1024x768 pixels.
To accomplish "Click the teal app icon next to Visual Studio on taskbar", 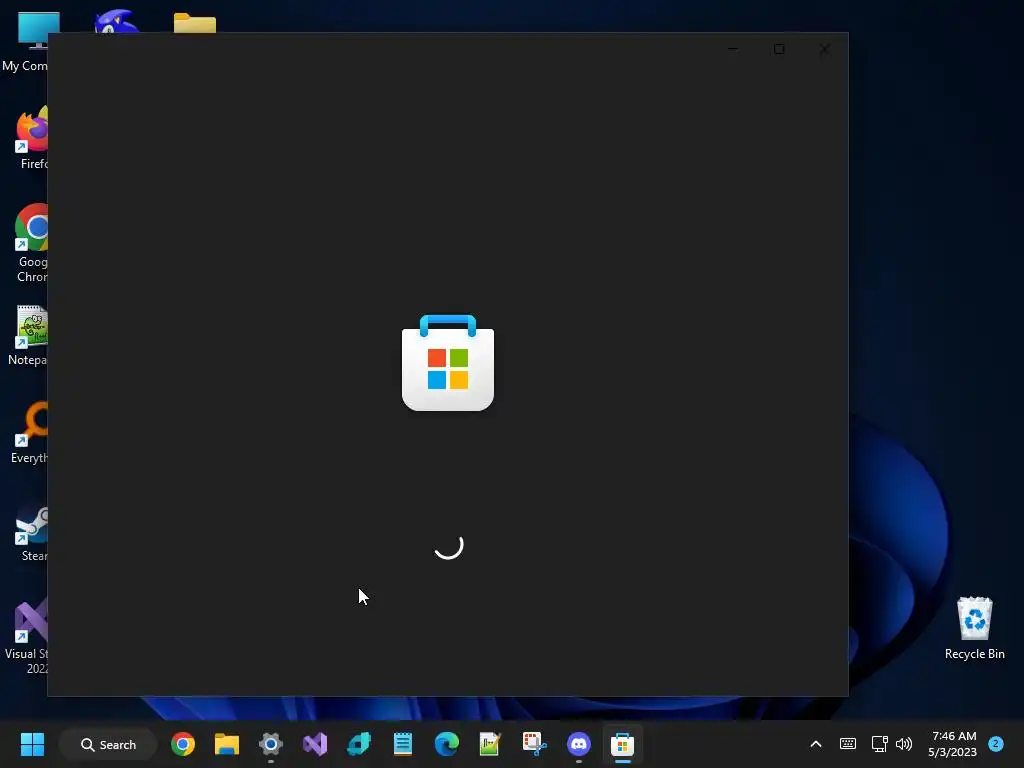I will coord(359,744).
